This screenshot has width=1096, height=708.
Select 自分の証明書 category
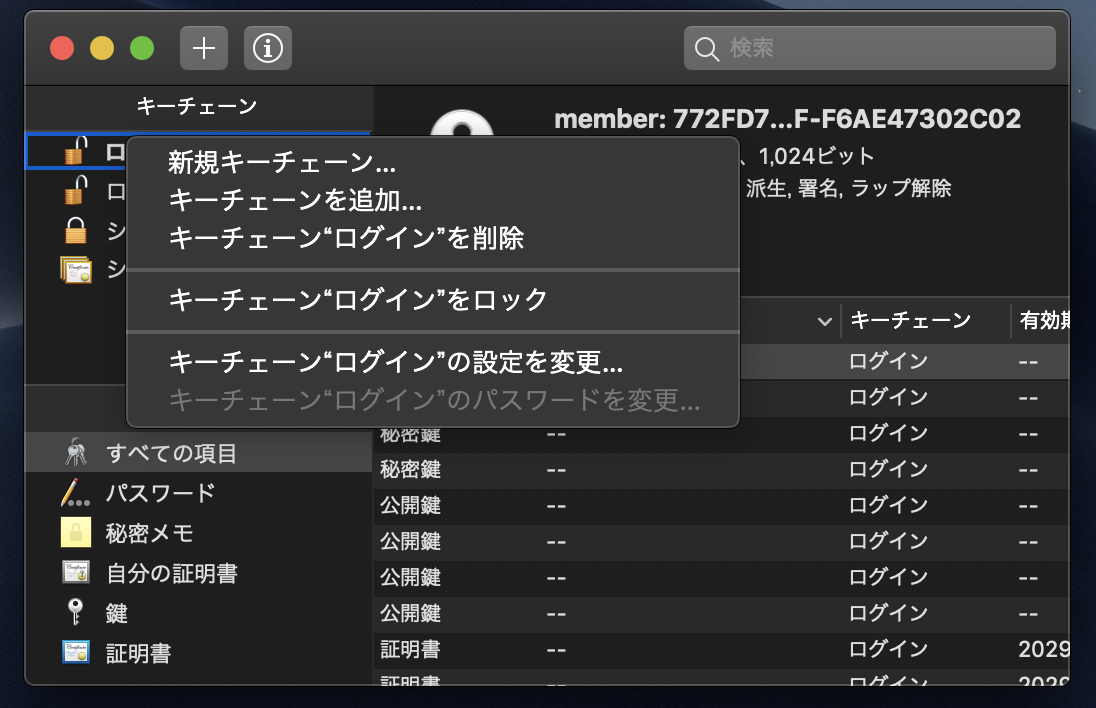click(199, 572)
